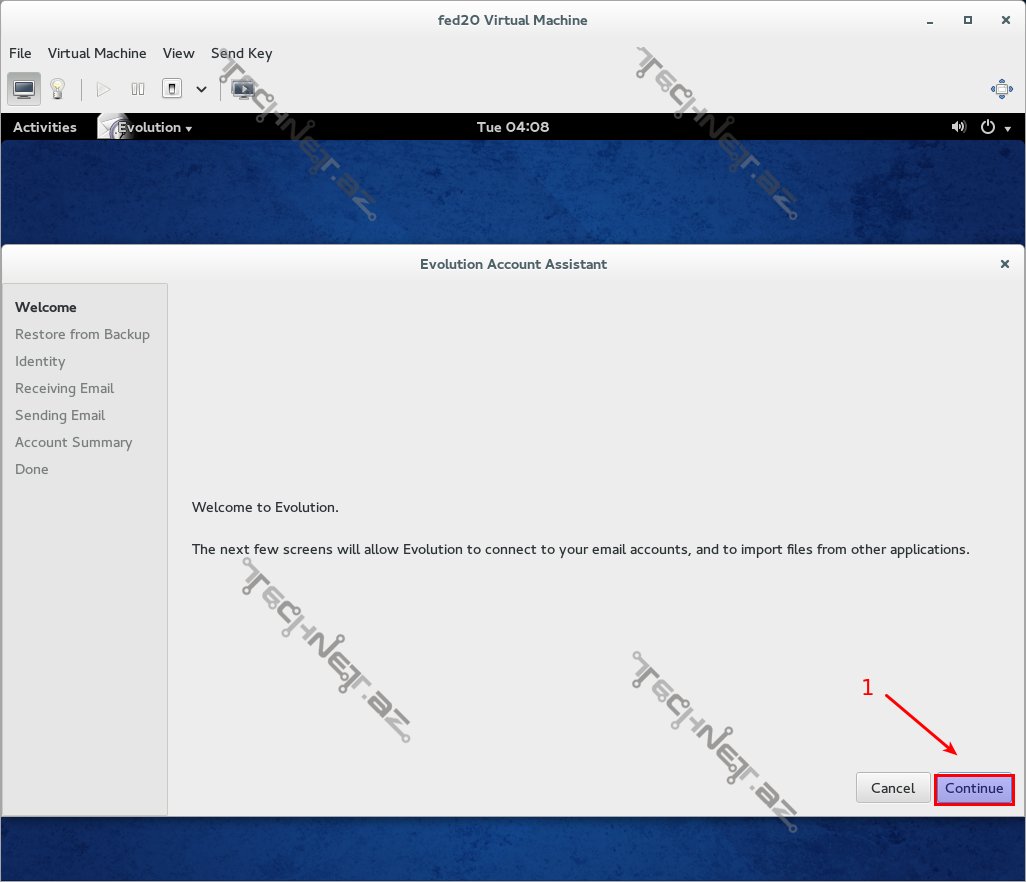Click the clock showing Tue 04:08
This screenshot has height=882, width=1026.
coord(513,127)
